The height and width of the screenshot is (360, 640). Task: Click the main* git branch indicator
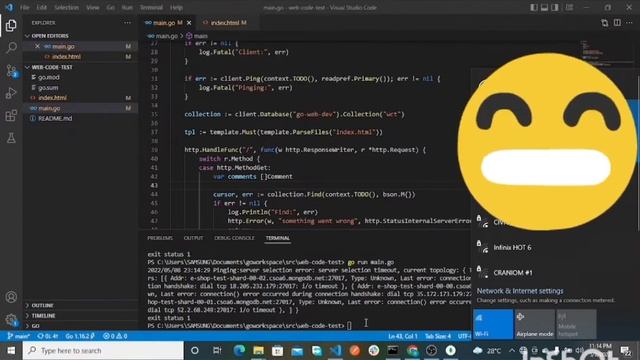tap(18, 336)
